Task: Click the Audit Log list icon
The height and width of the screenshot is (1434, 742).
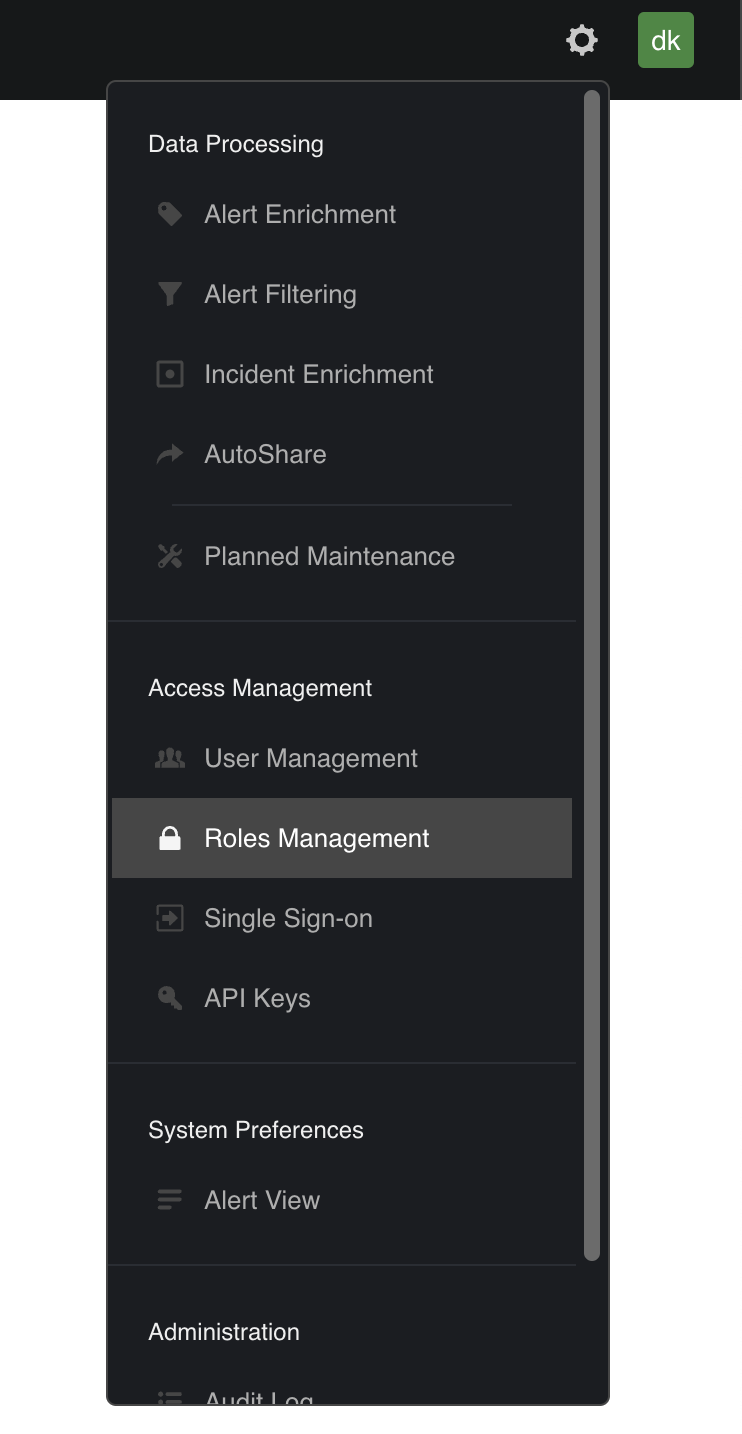Action: (x=169, y=1398)
